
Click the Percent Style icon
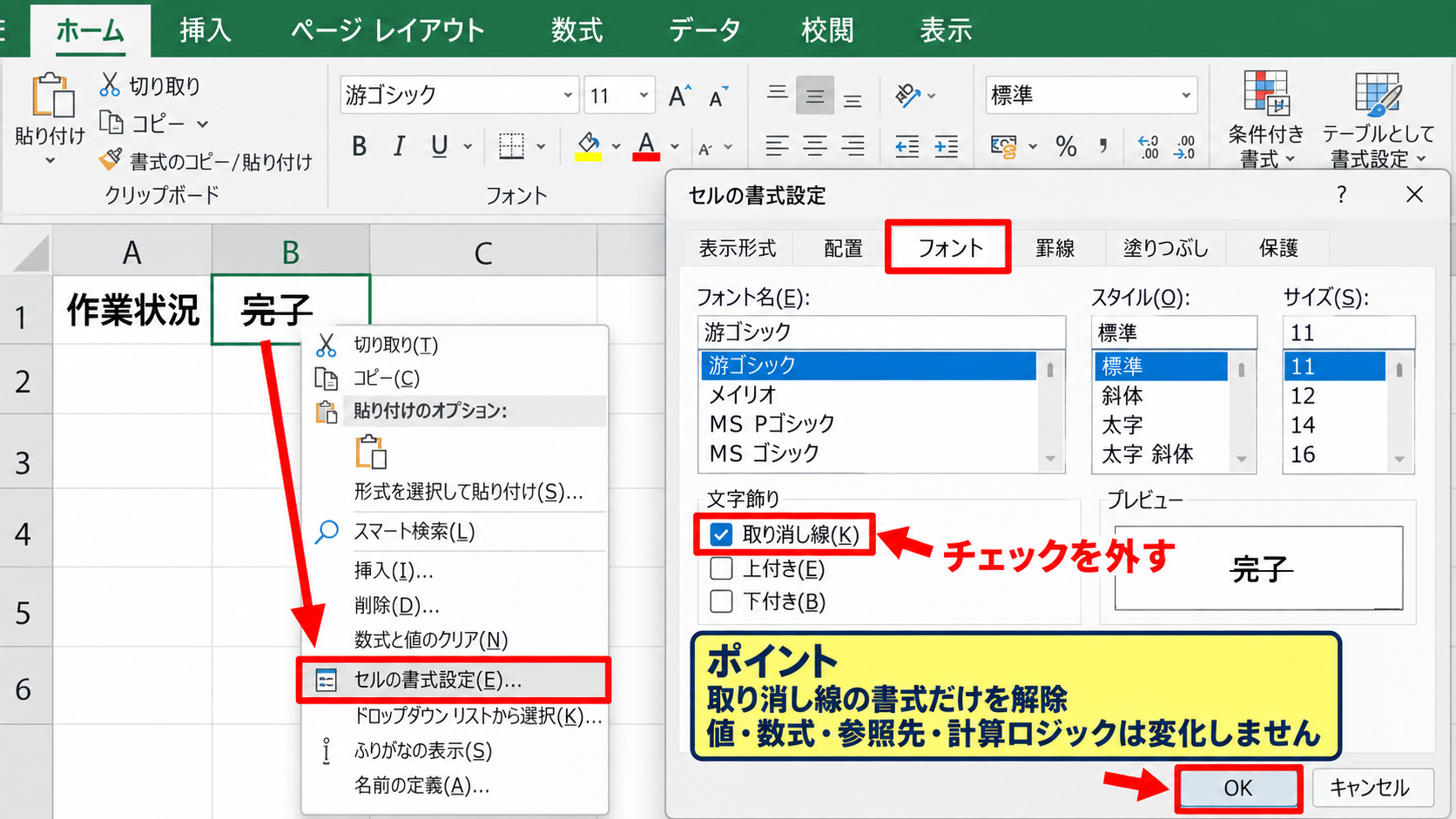pyautogui.click(x=1066, y=146)
